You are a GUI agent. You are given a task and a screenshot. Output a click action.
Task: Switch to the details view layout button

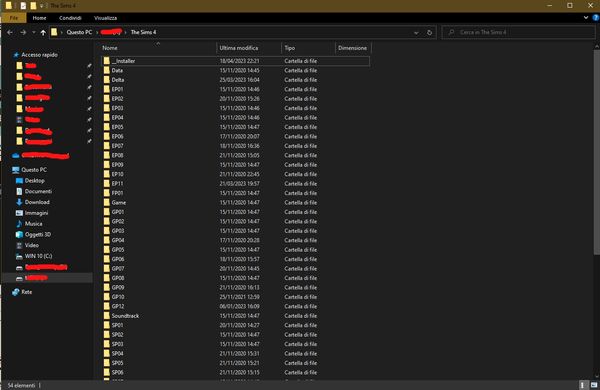click(x=583, y=385)
